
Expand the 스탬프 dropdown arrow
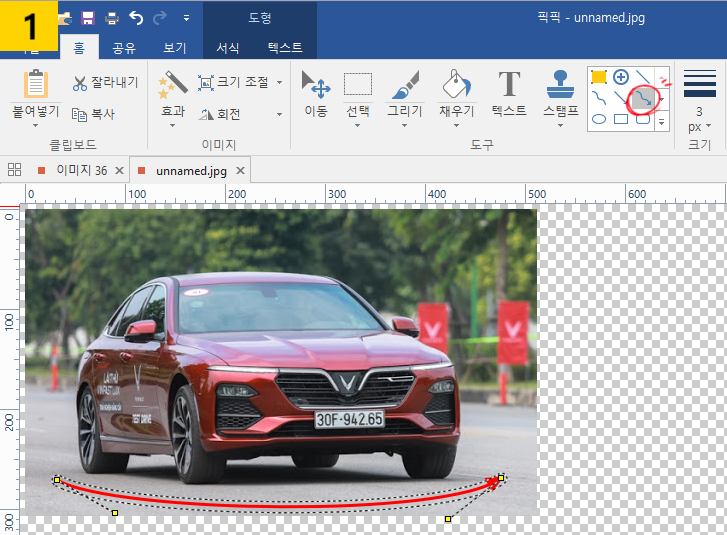[561, 125]
